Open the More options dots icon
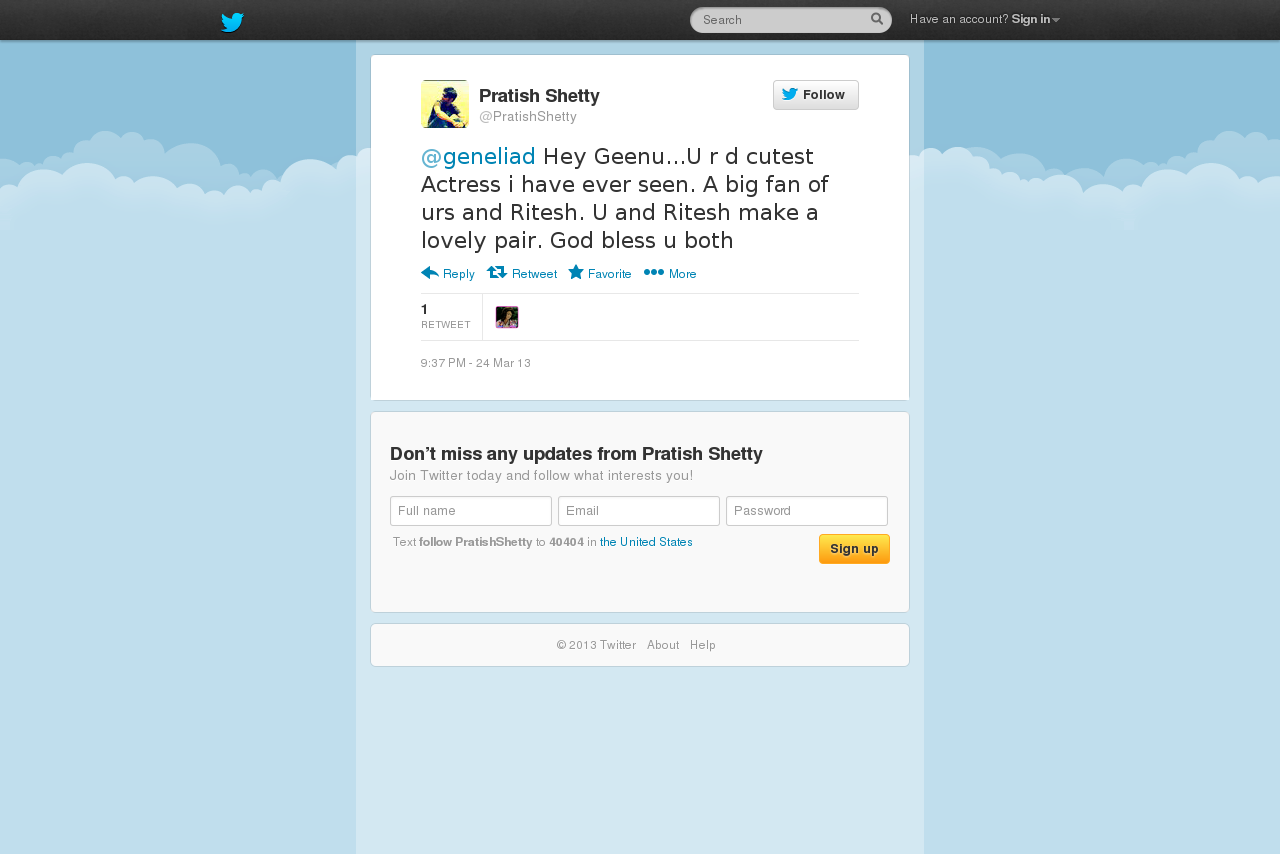1280x854 pixels. point(654,272)
